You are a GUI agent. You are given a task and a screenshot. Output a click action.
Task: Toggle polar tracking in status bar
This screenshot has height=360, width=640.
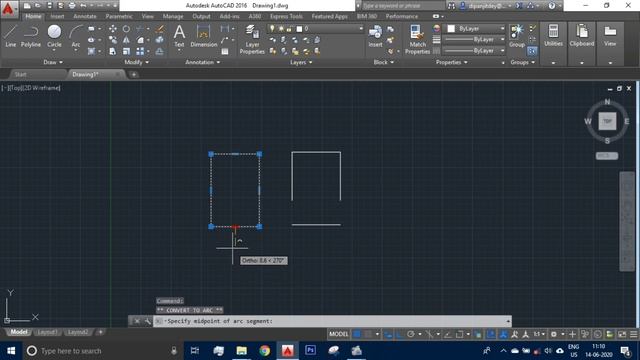click(x=411, y=334)
